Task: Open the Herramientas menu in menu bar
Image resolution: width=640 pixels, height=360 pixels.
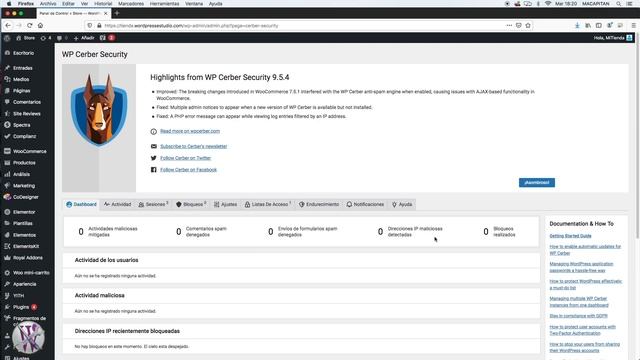Action: (x=164, y=4)
